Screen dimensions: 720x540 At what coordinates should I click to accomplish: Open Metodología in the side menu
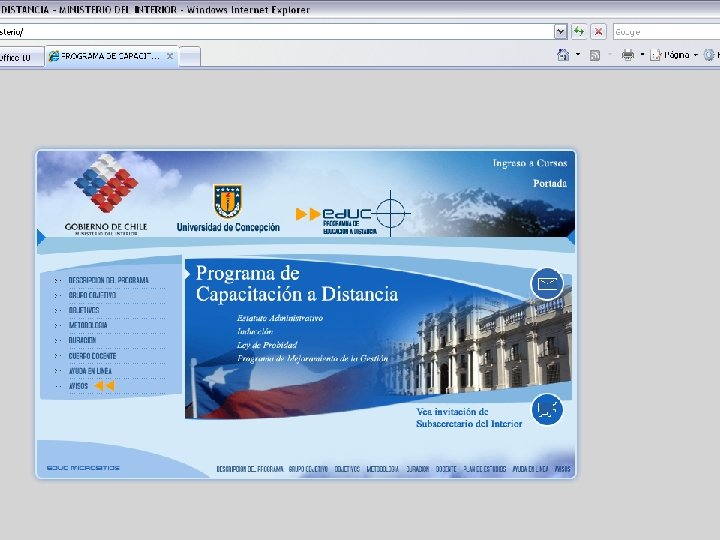click(88, 325)
